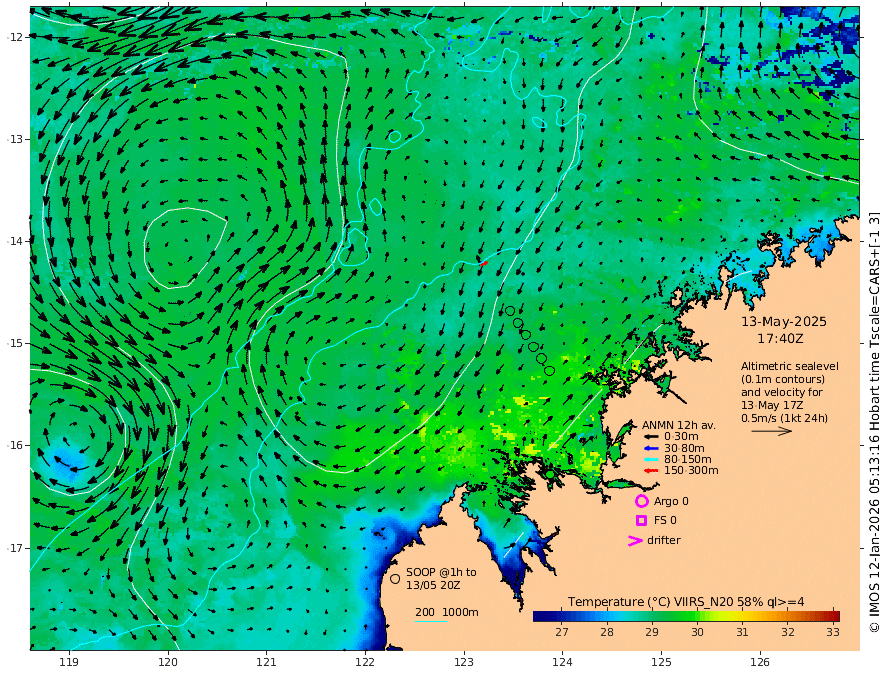Click the '33' colourbar tick label

(x=833, y=632)
